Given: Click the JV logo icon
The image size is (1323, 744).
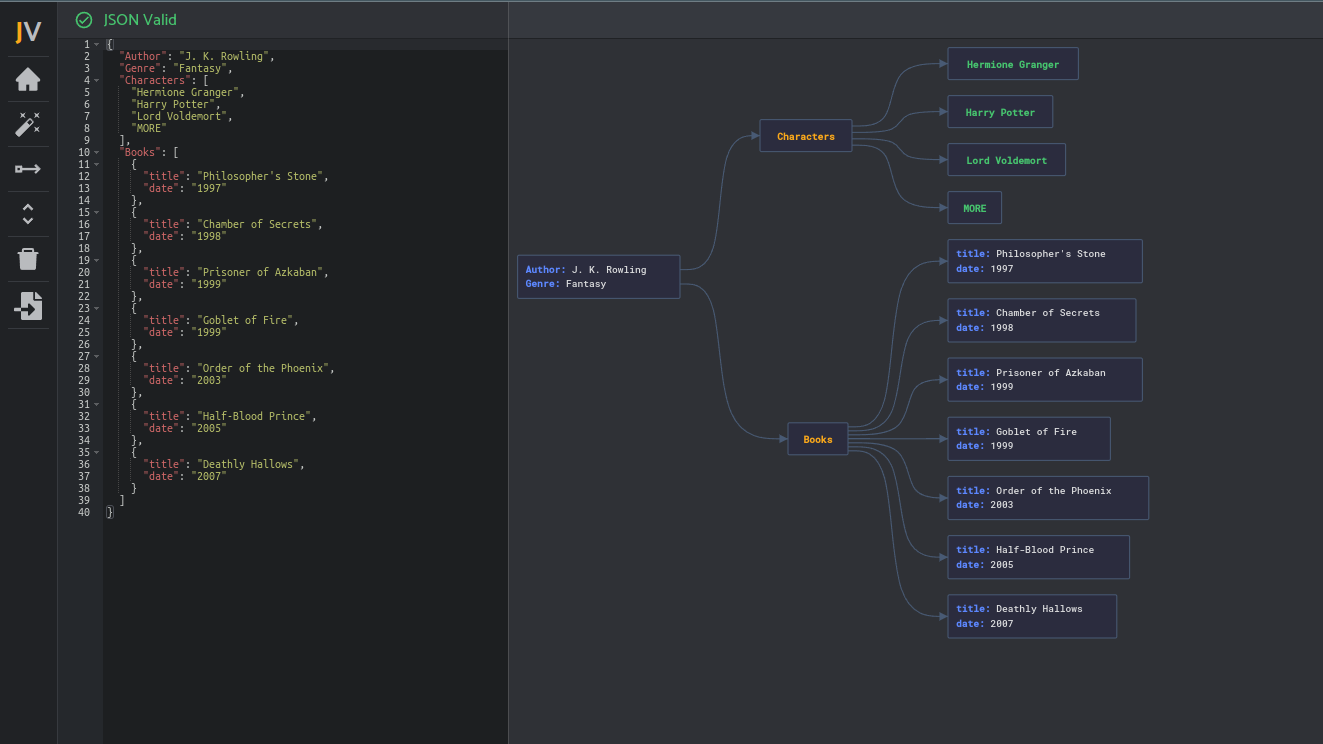Looking at the screenshot, I should tap(28, 32).
